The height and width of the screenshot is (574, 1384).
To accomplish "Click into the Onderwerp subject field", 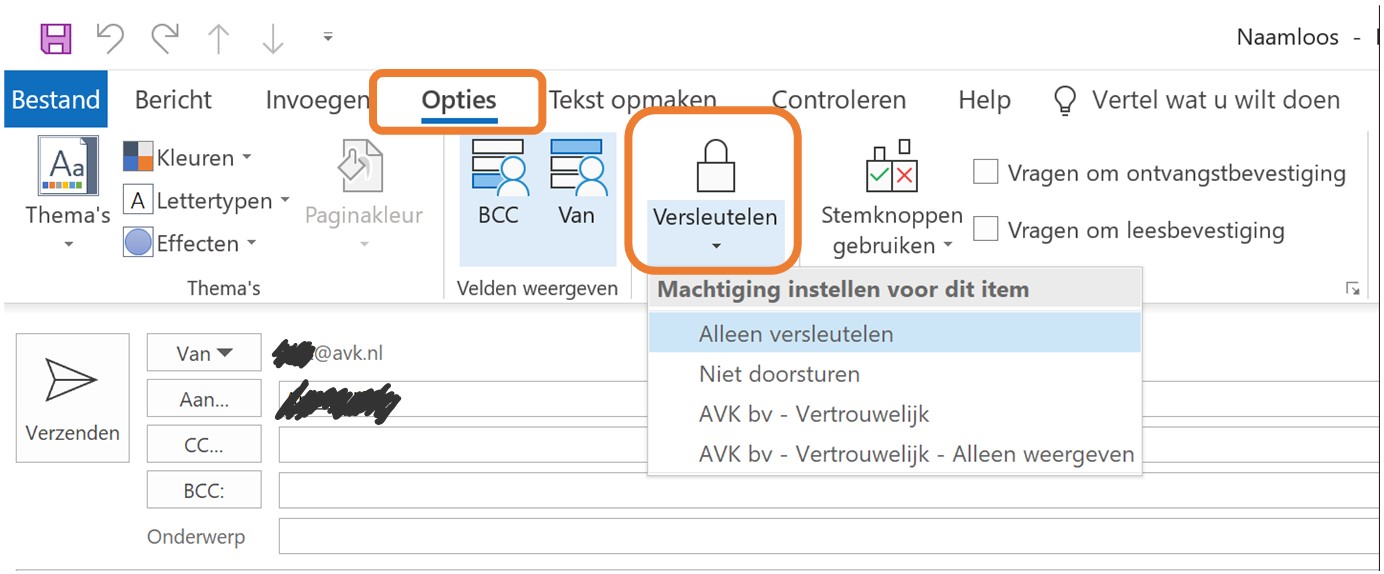I will pyautogui.click(x=828, y=536).
